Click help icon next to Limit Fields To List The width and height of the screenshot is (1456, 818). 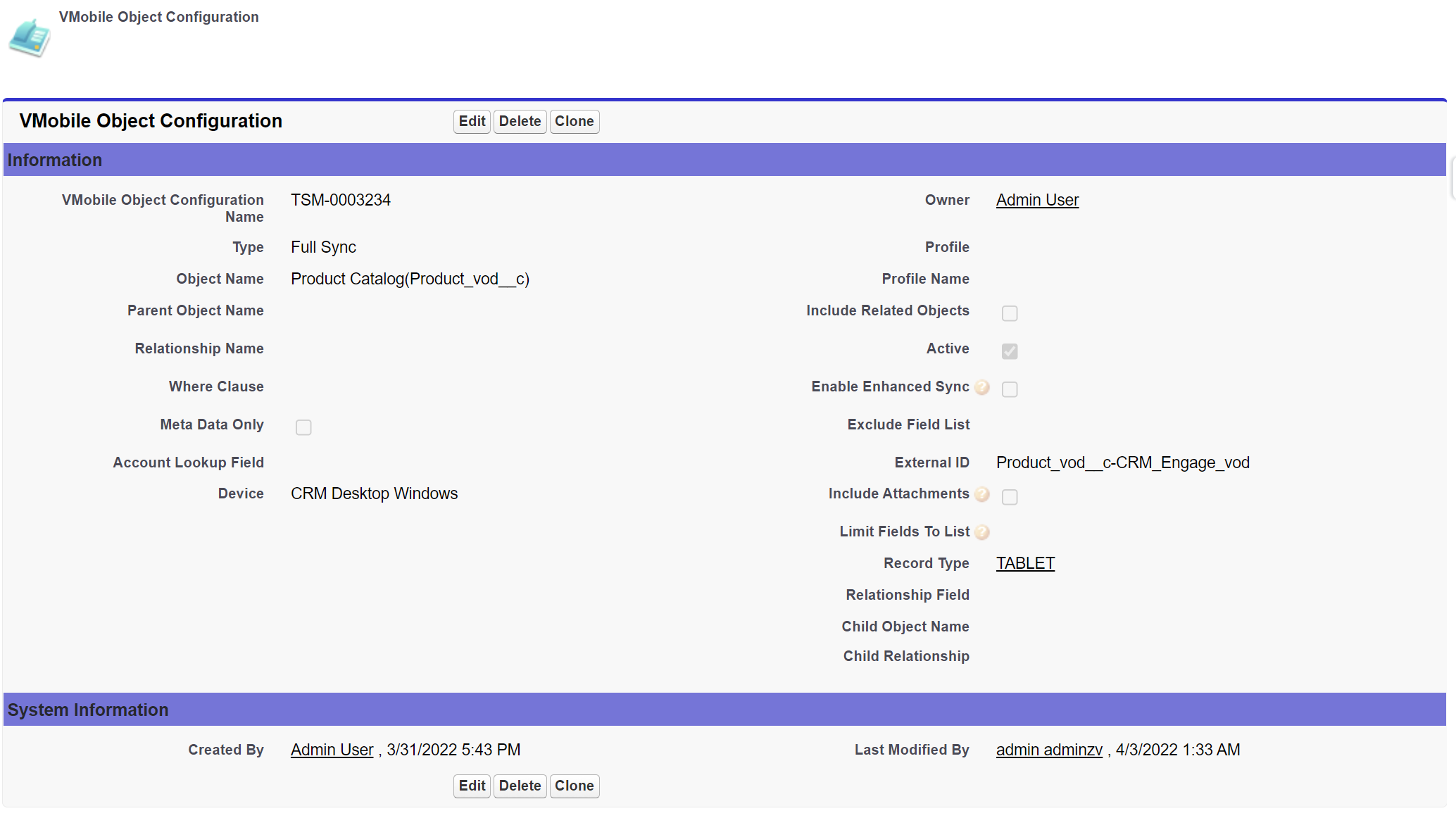[x=982, y=533]
